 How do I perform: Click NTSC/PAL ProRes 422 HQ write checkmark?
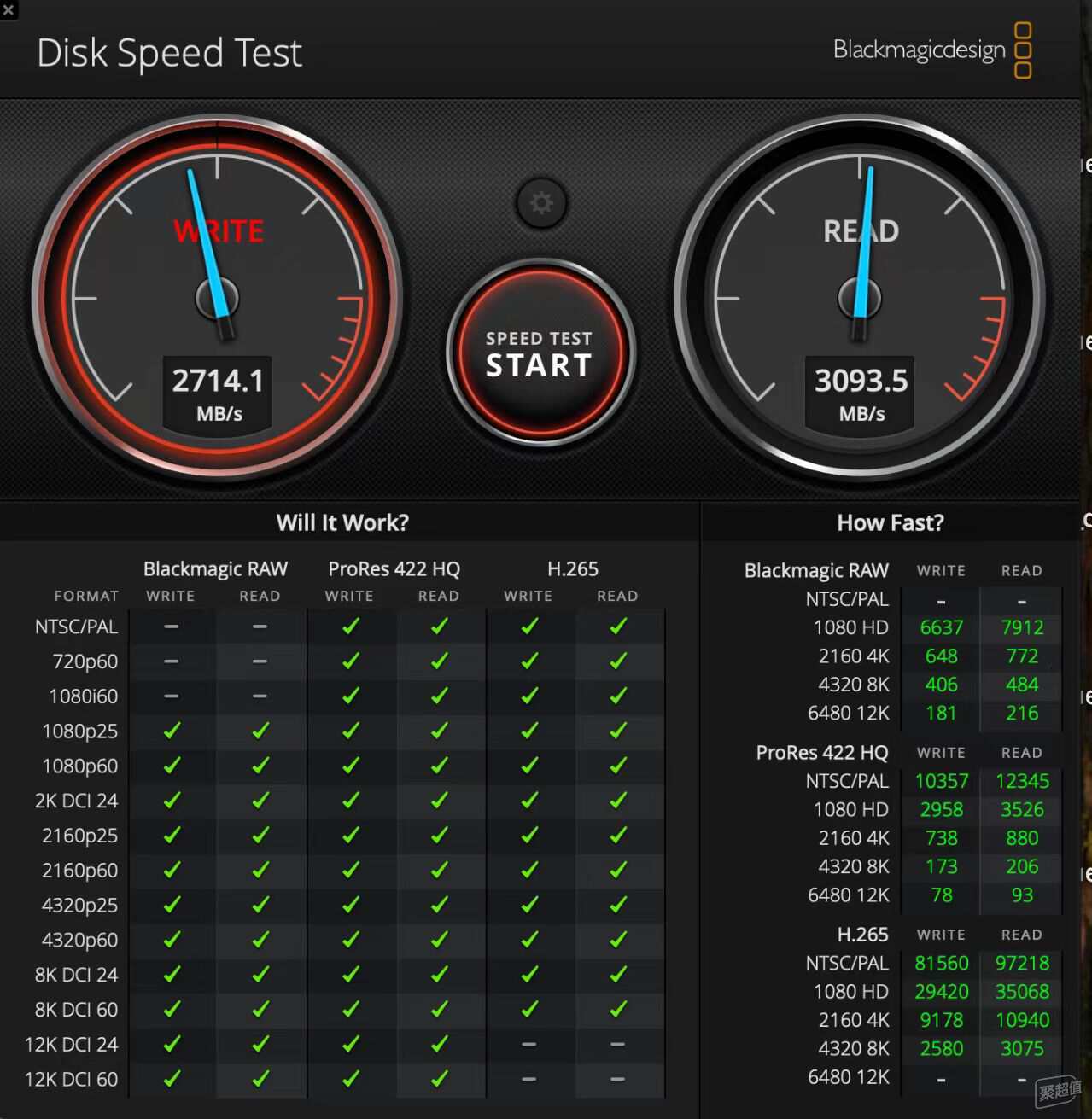350,627
